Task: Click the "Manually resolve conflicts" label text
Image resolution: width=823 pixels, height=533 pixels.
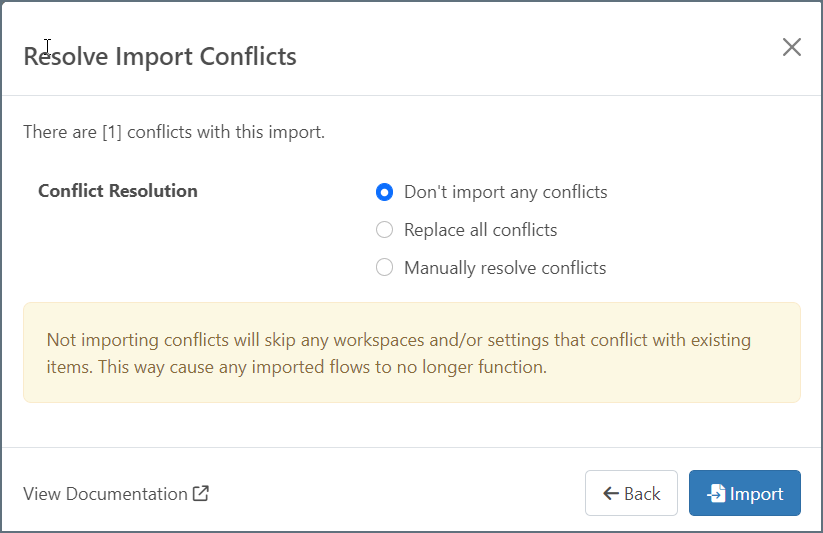Action: [x=505, y=268]
